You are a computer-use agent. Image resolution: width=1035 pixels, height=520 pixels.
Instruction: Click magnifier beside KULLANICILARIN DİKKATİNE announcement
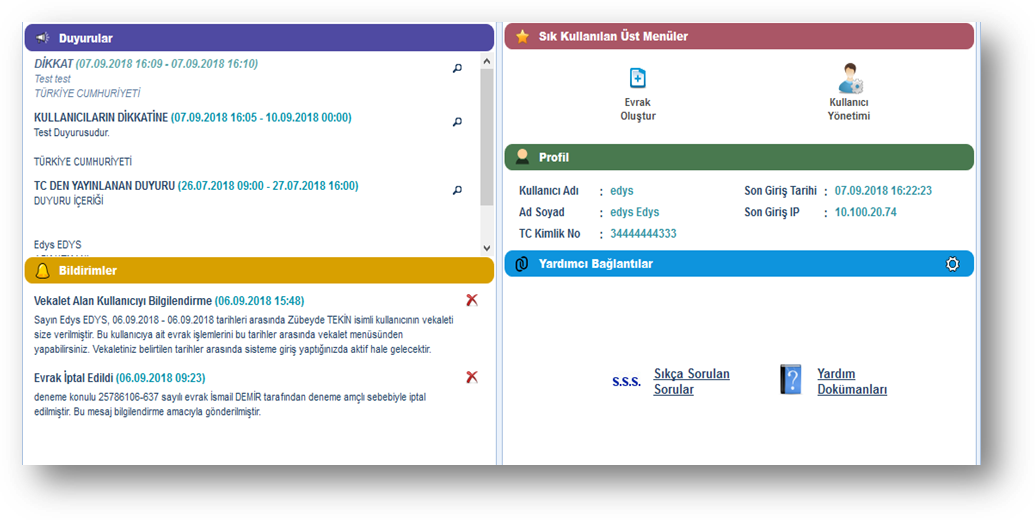click(x=458, y=122)
